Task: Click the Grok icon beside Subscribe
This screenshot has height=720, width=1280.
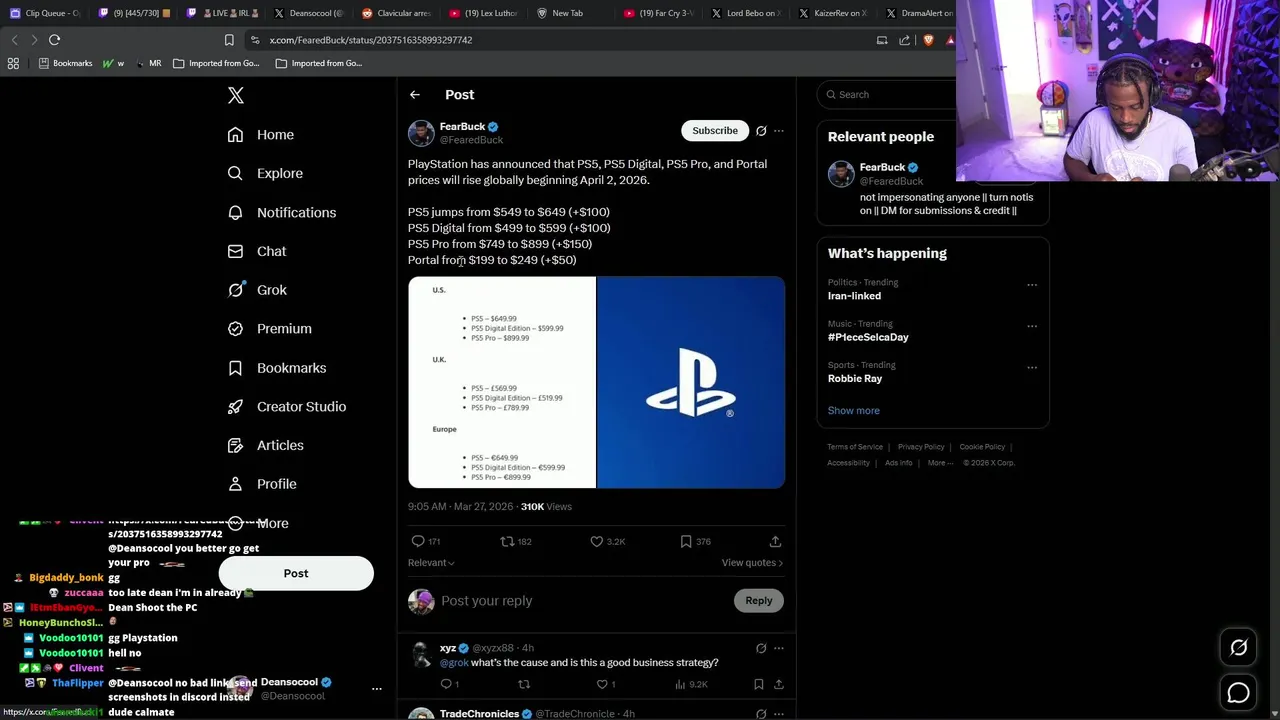Action: pyautogui.click(x=761, y=131)
